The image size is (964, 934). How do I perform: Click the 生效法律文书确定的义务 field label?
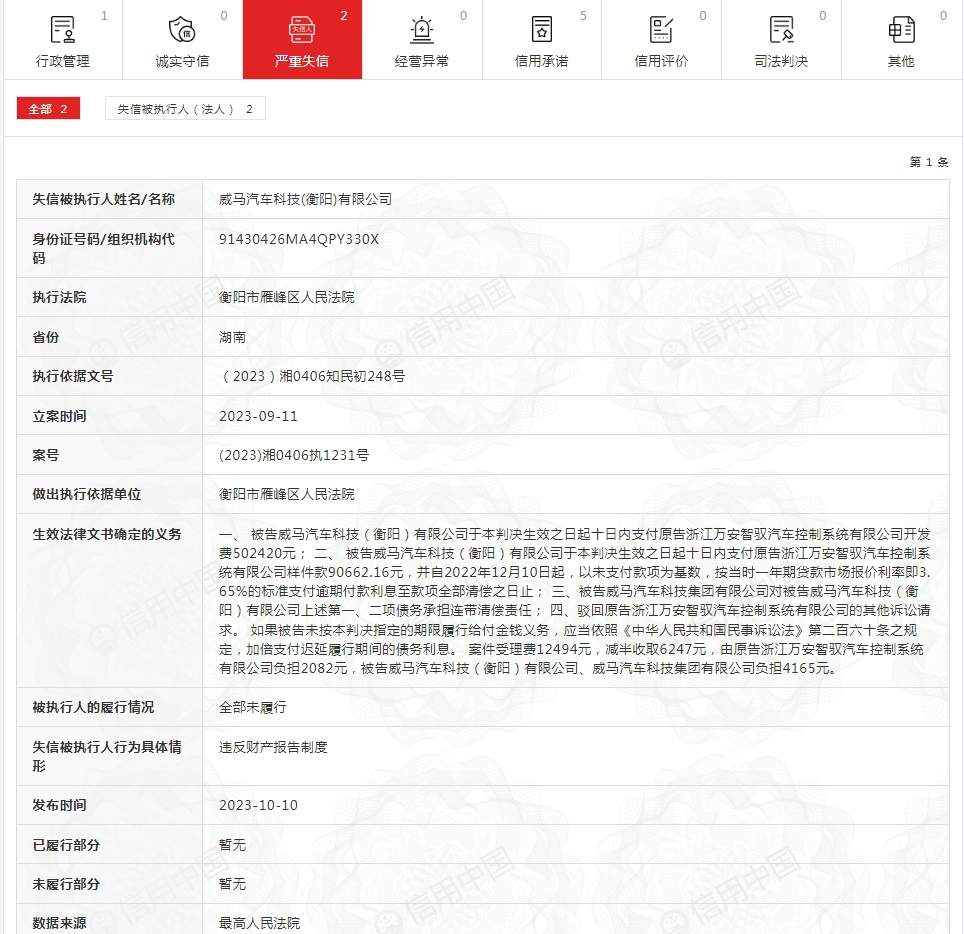[107, 534]
